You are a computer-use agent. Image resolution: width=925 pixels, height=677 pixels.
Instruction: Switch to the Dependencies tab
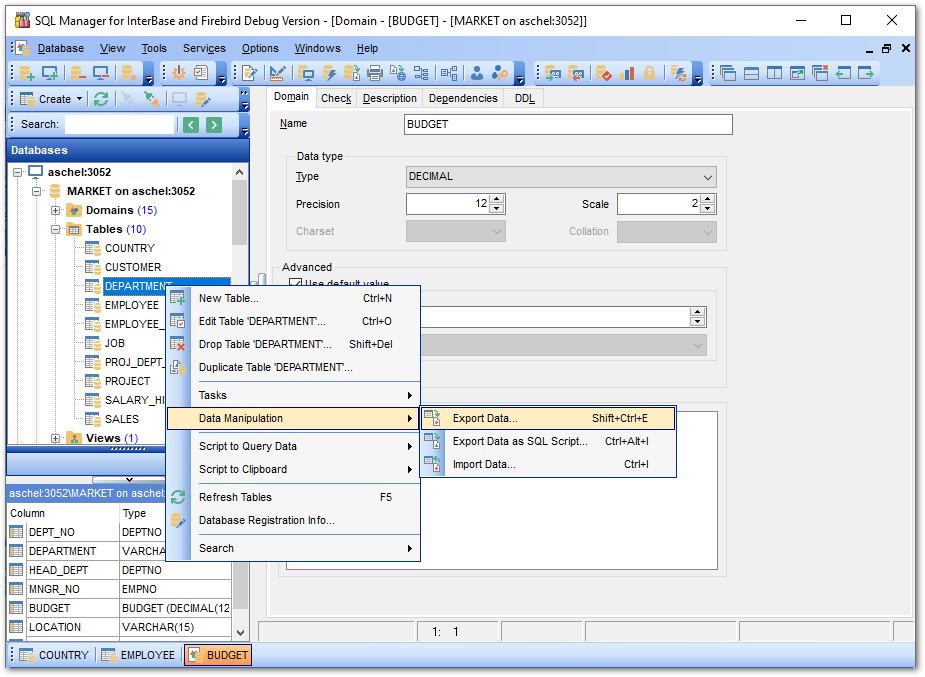coord(462,98)
